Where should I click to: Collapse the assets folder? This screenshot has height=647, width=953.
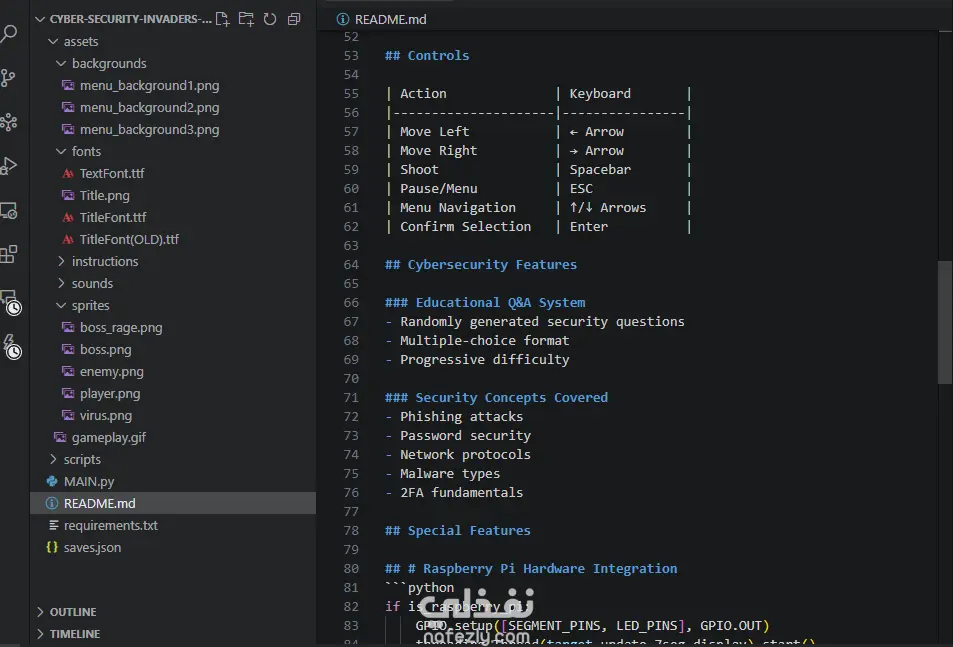[53, 41]
